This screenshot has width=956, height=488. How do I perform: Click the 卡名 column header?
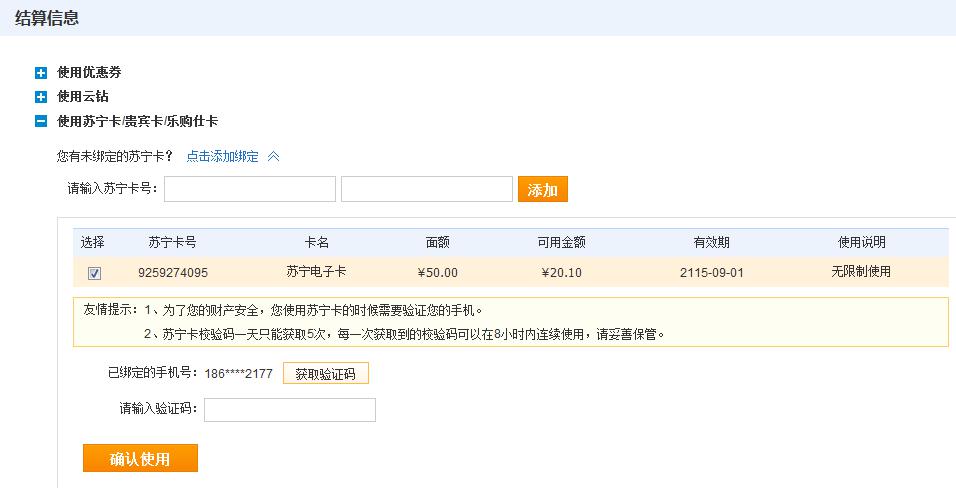316,242
